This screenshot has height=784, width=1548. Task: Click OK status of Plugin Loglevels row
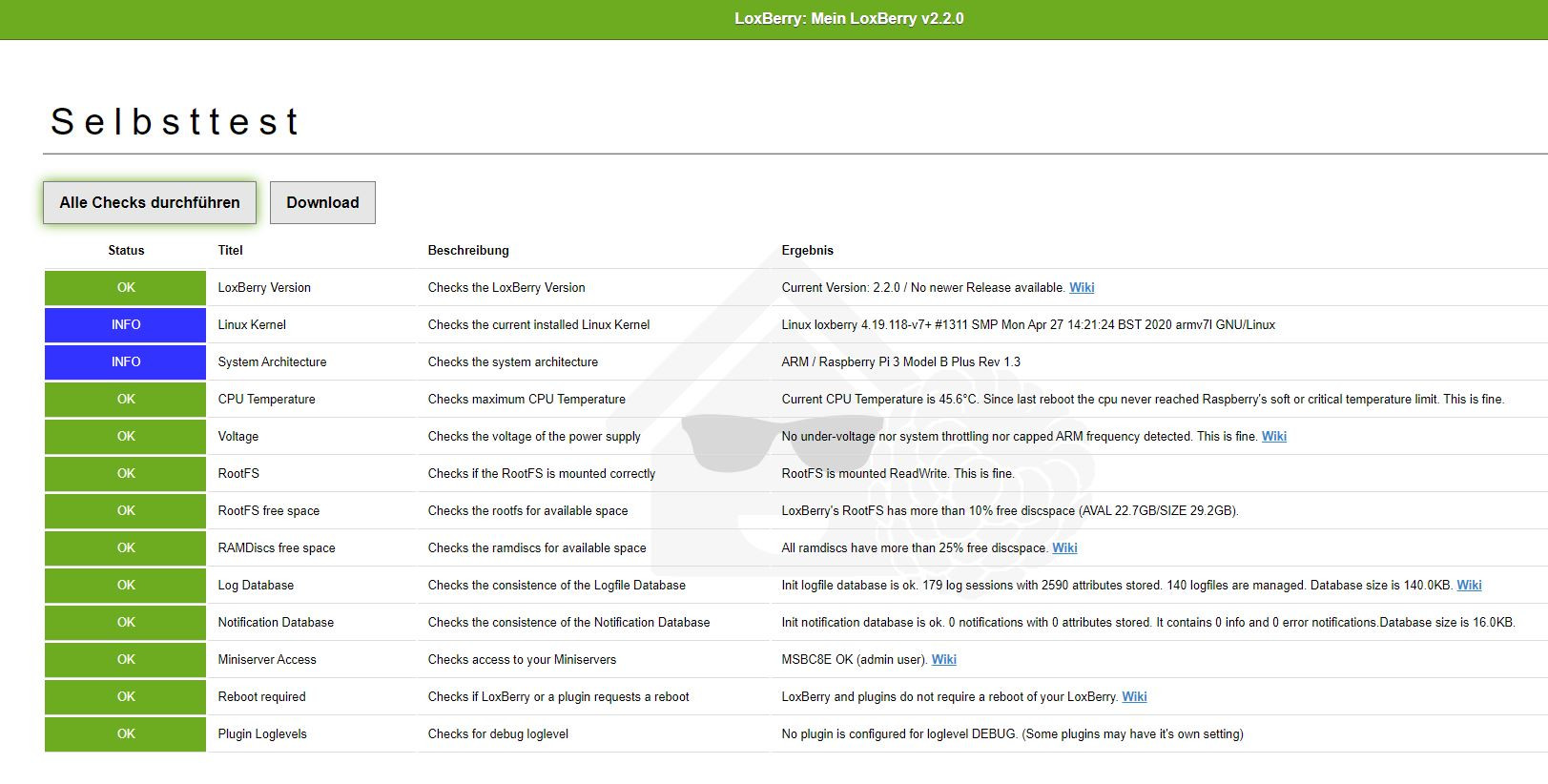(x=125, y=733)
